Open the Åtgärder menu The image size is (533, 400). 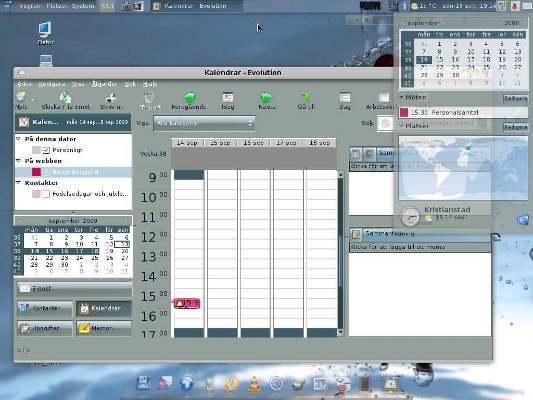104,84
